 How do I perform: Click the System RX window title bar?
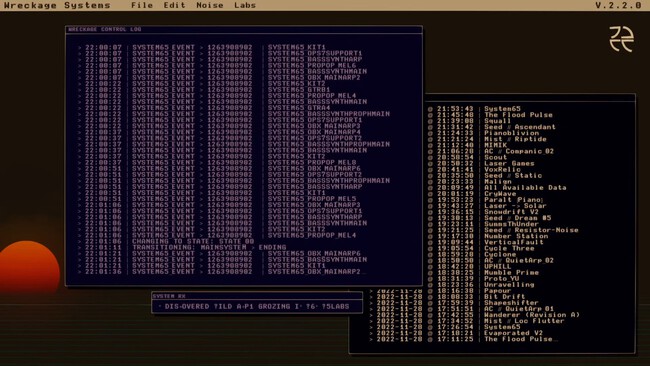pyautogui.click(x=257, y=296)
